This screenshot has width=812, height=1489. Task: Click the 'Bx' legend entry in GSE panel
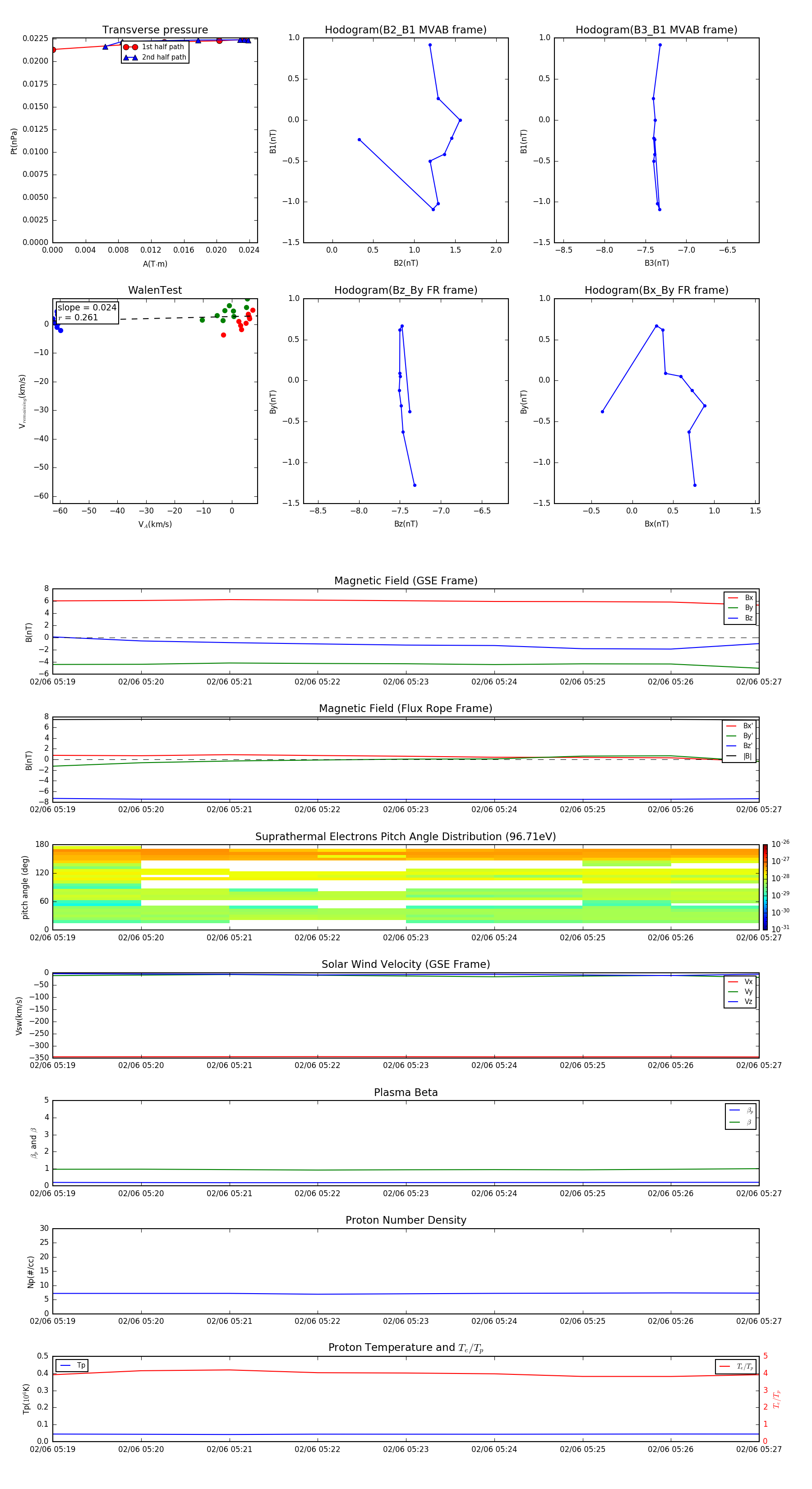tap(740, 598)
